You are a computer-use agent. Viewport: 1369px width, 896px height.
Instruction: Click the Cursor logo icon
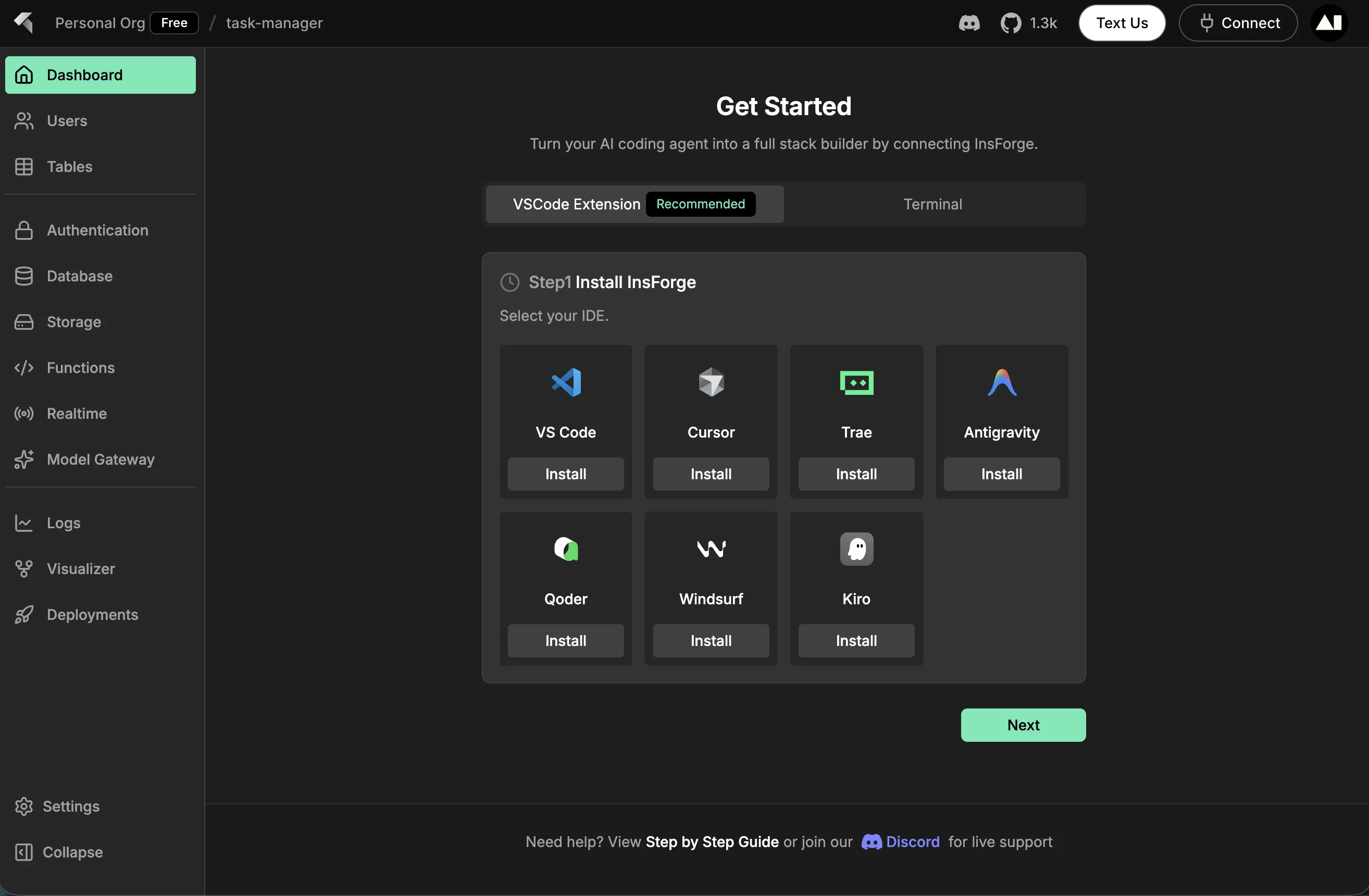711,382
